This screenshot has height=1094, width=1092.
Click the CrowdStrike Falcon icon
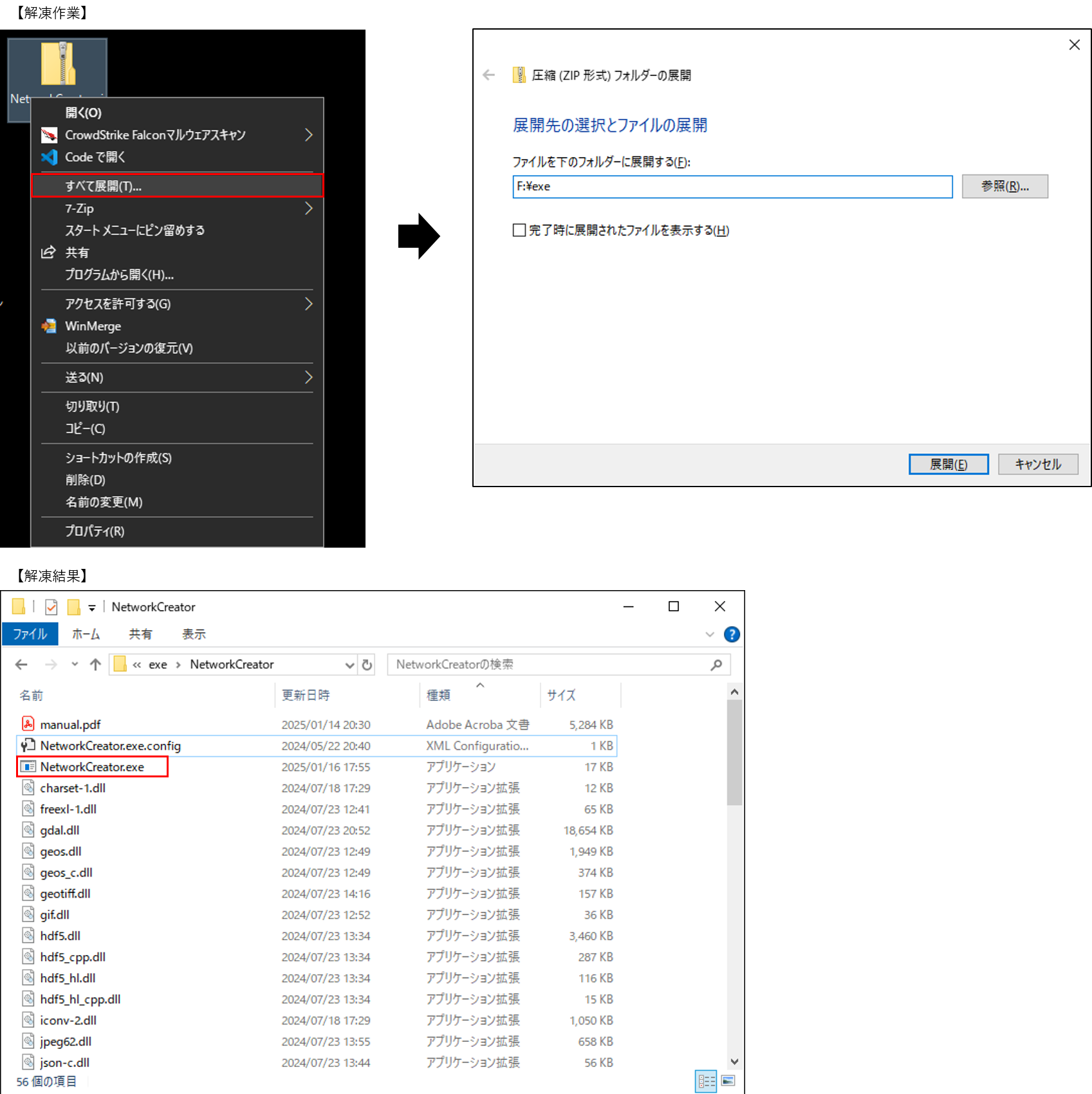coord(49,135)
